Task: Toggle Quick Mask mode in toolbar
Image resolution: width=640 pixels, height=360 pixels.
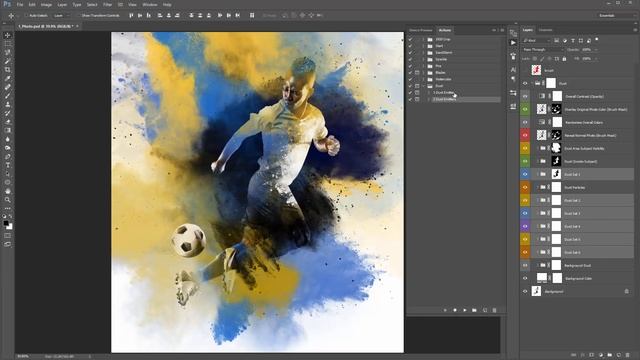Action: tap(7, 236)
